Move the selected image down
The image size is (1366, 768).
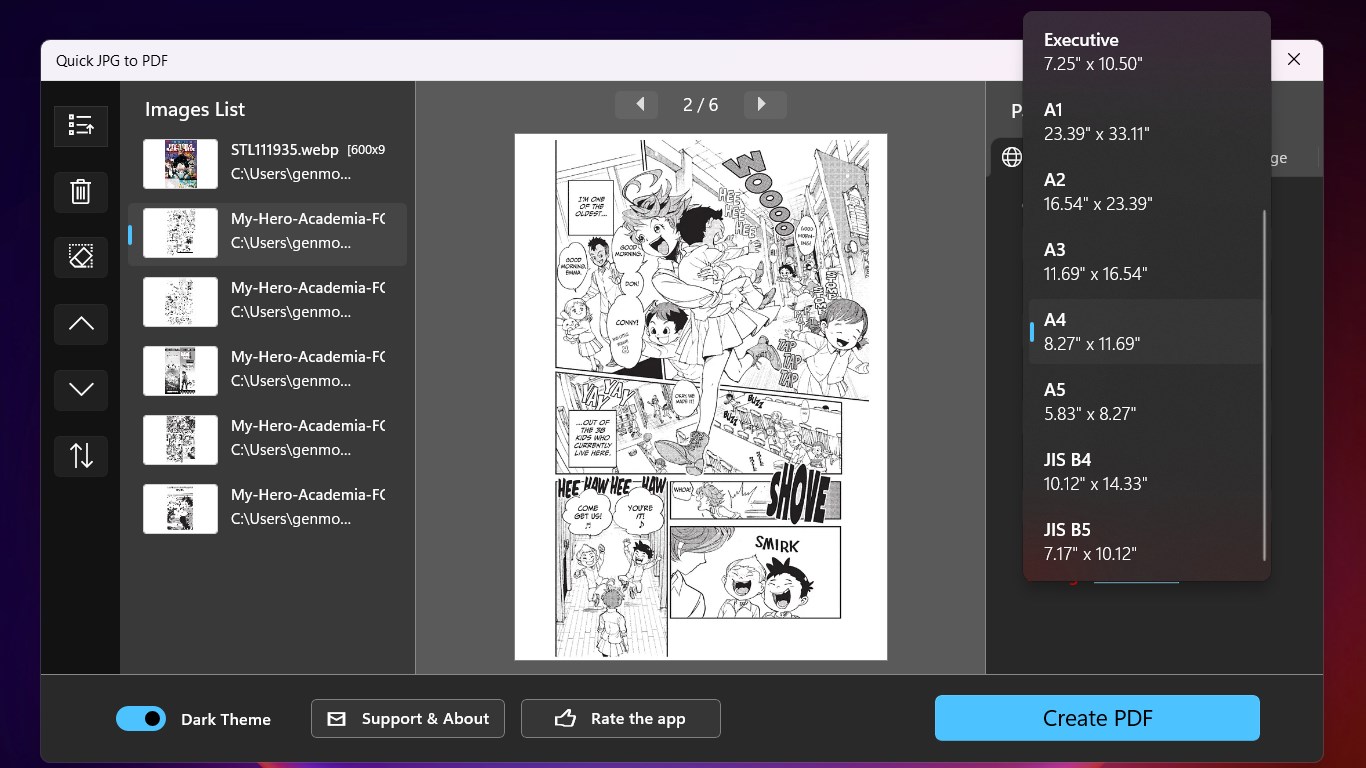(80, 390)
